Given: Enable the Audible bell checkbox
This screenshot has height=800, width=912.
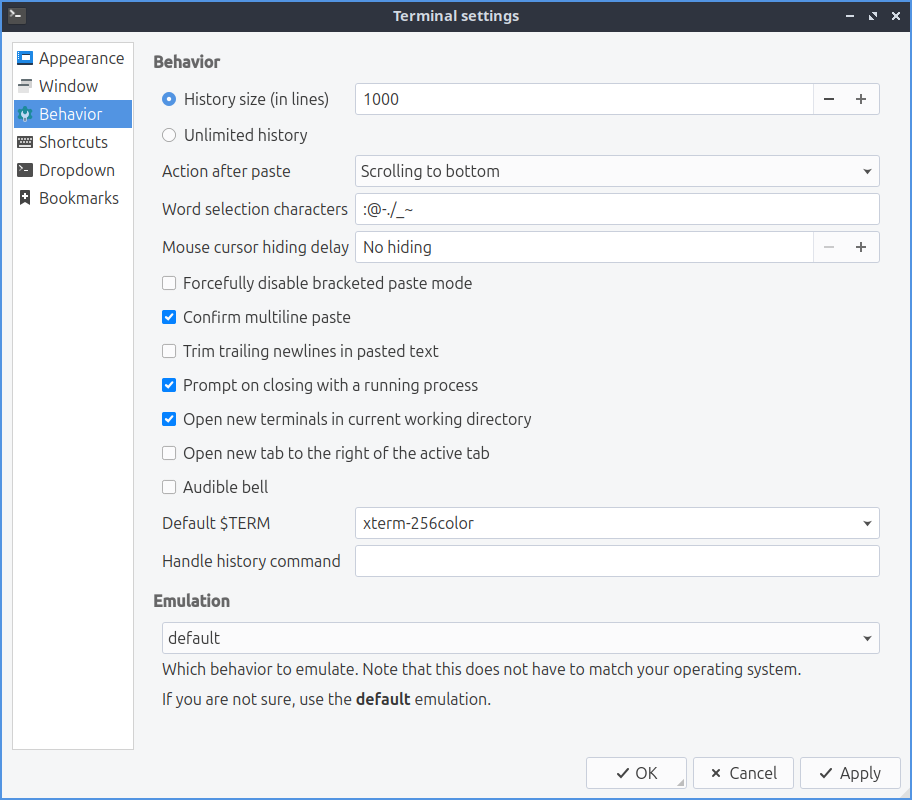Looking at the screenshot, I should tap(169, 487).
